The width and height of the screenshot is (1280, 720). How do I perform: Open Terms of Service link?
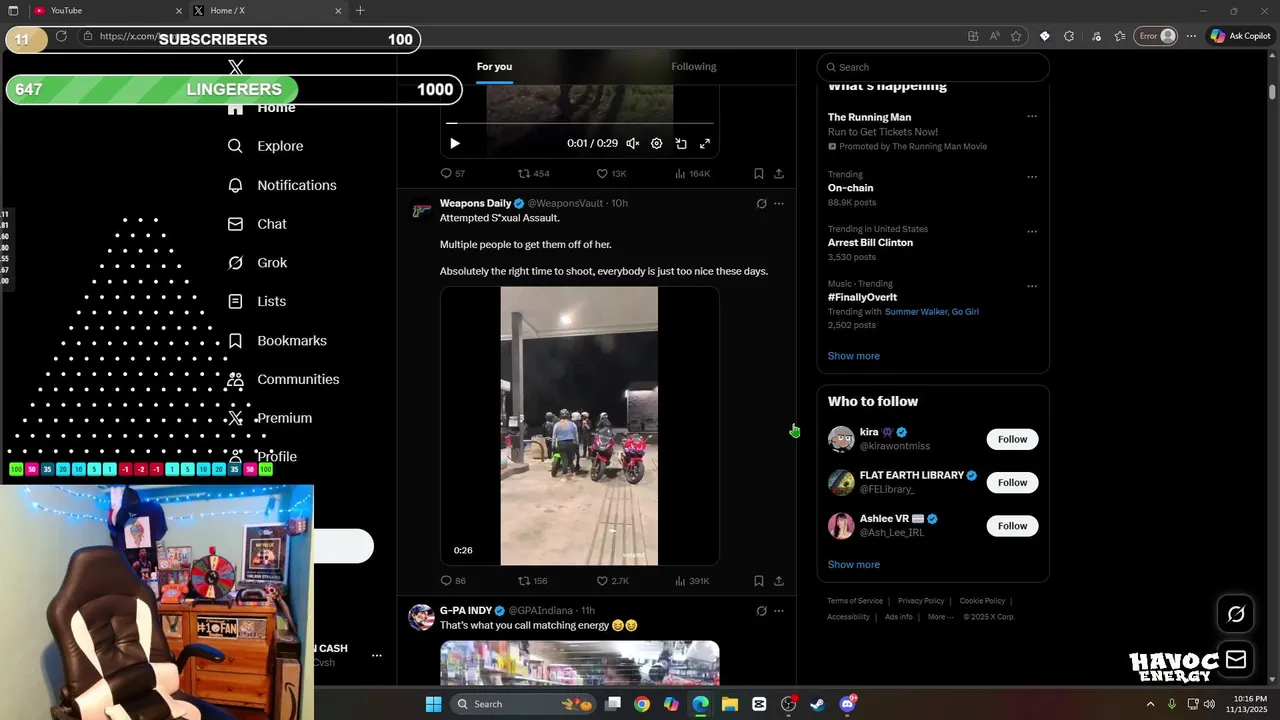point(855,601)
